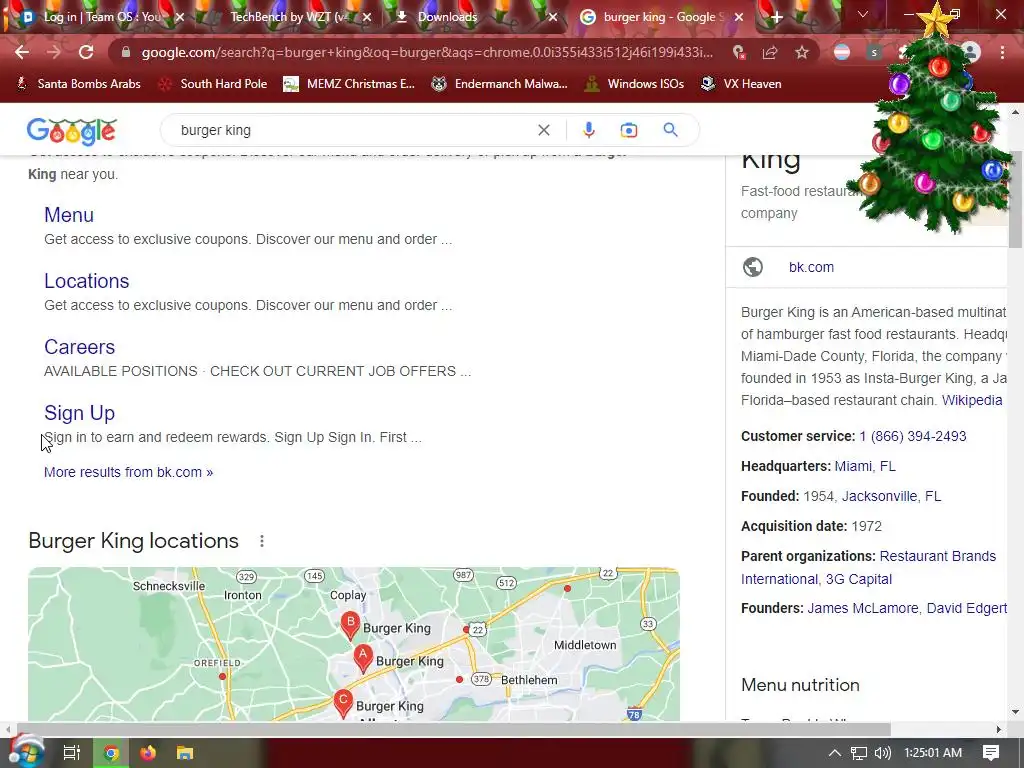
Task: Launch Firefox from the taskbar
Action: click(148, 753)
